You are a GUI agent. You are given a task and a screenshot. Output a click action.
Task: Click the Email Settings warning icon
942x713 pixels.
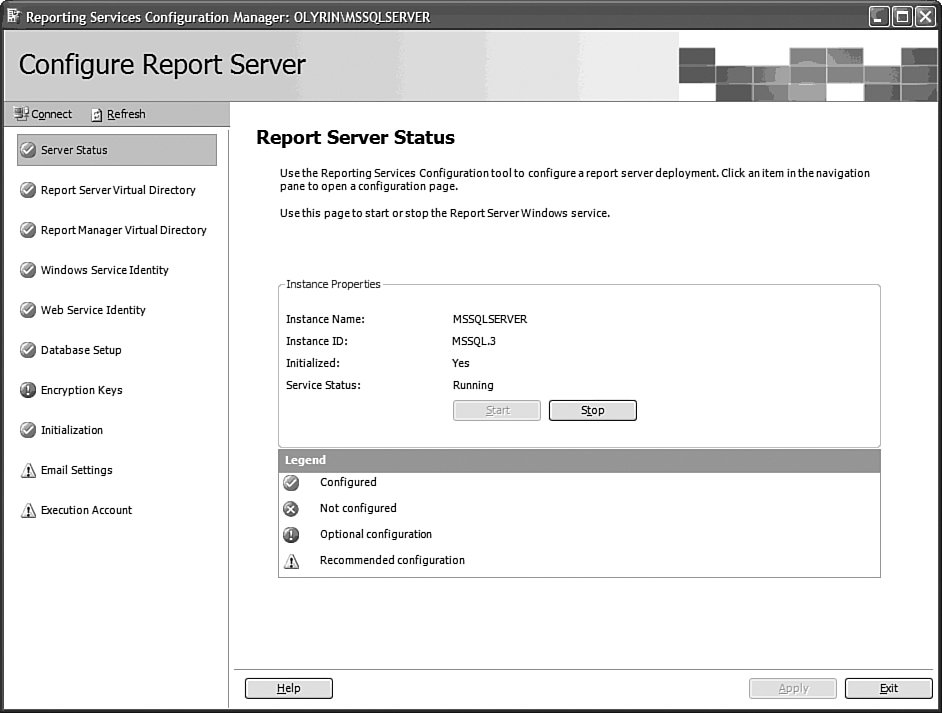tap(28, 470)
